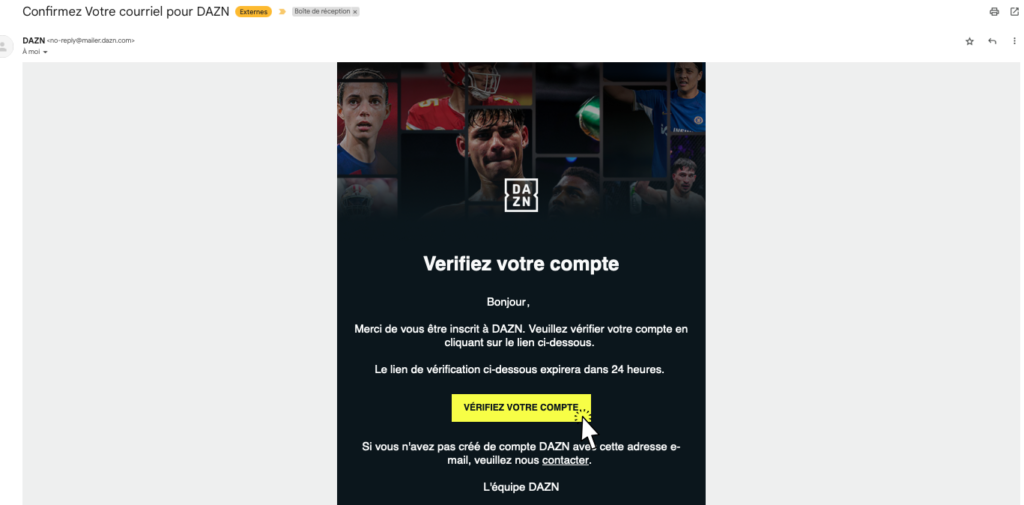Image resolution: width=1024 pixels, height=505 pixels.
Task: Open the three-dot more options menu
Action: pos(1014,41)
